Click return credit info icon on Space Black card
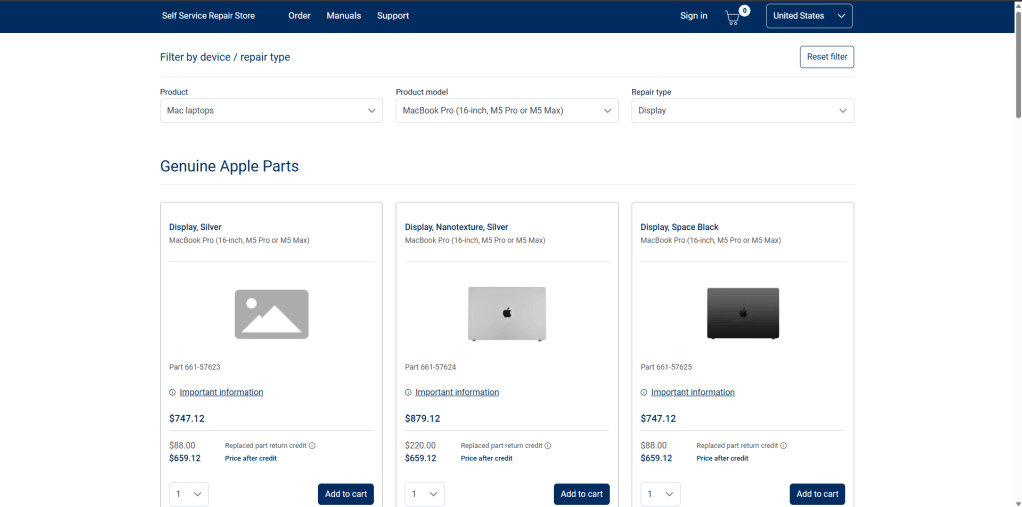 click(783, 446)
